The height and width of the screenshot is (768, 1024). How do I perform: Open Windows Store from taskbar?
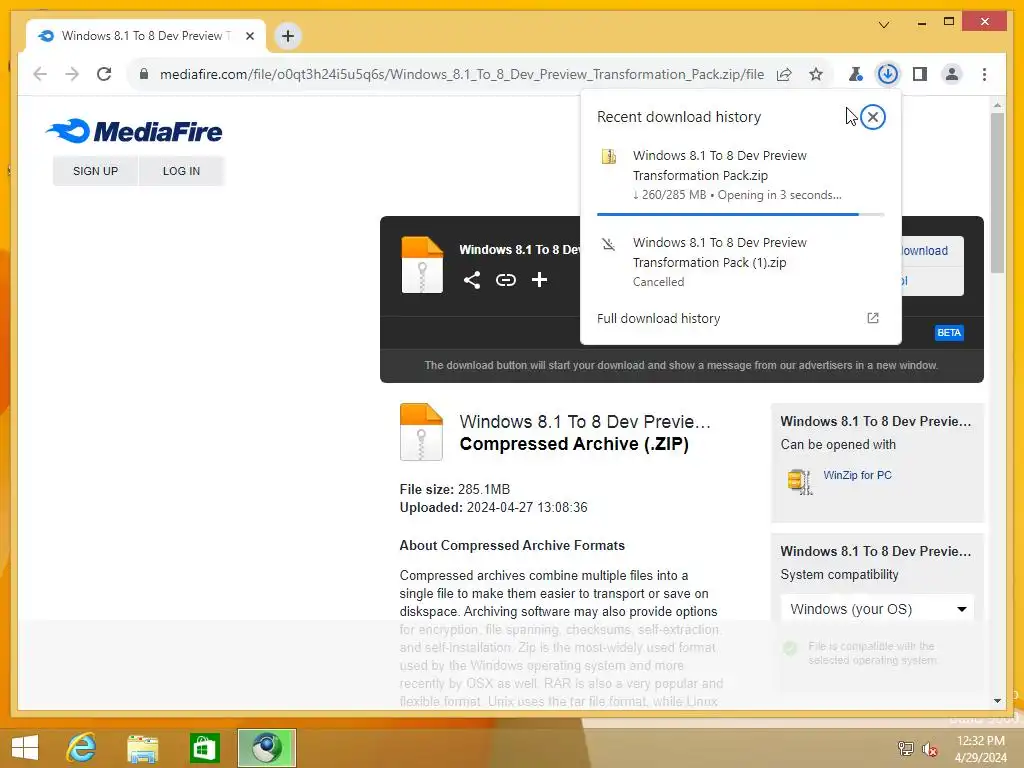(x=204, y=748)
